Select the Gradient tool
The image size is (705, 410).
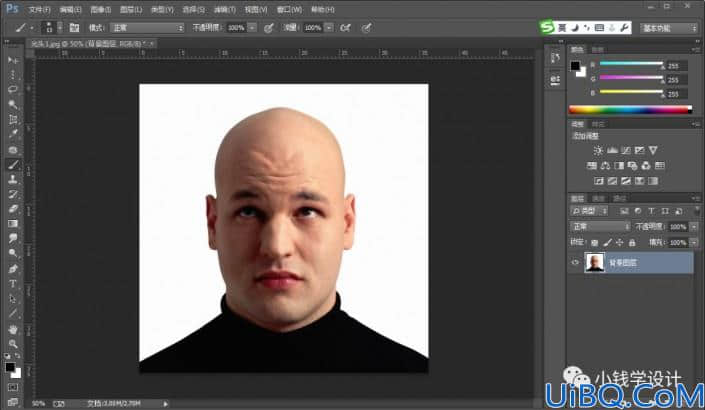point(13,223)
